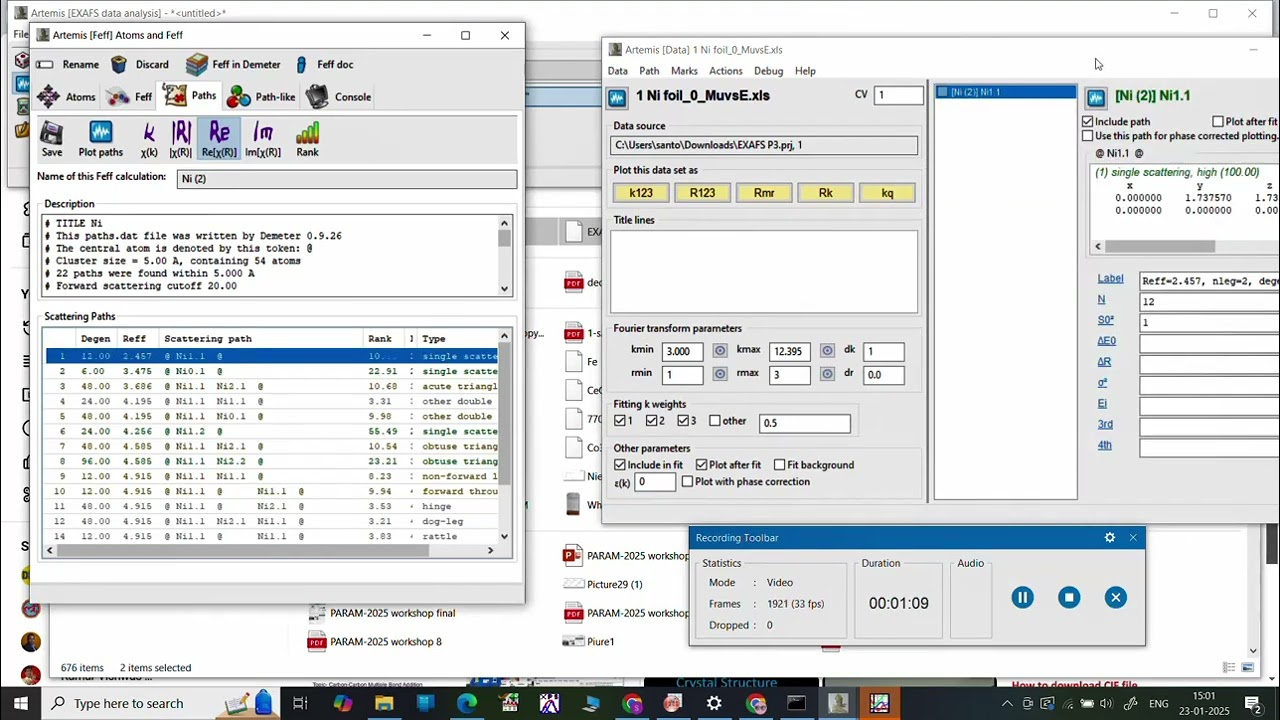Pause the screen recording
The height and width of the screenshot is (720, 1280).
1022,598
